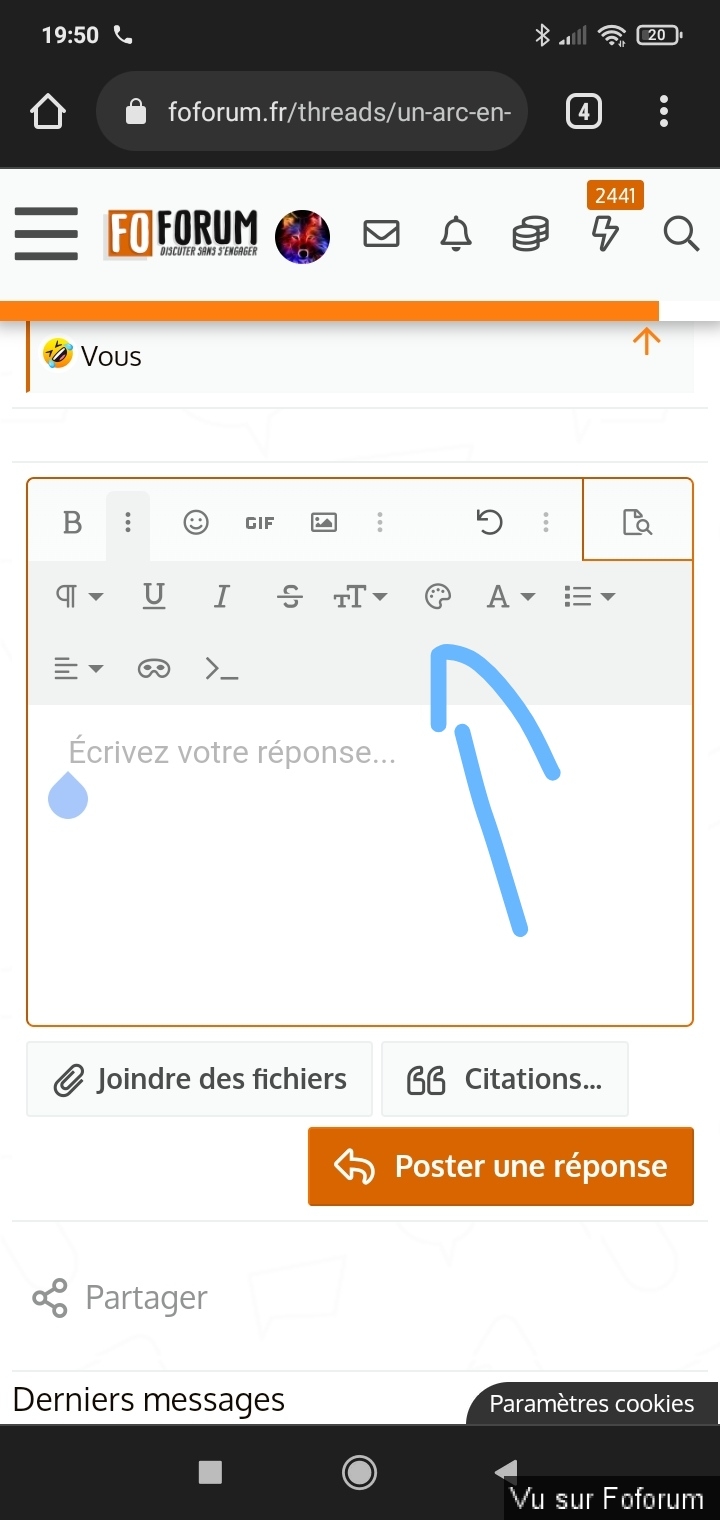The height and width of the screenshot is (1520, 720).
Task: Toggle italic formatting
Action: (x=222, y=597)
